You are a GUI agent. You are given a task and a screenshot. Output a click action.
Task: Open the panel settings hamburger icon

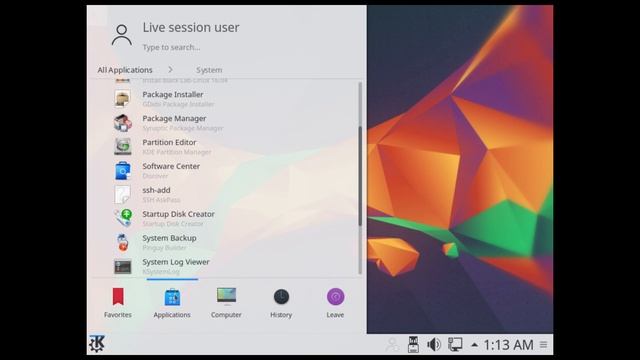click(x=543, y=345)
